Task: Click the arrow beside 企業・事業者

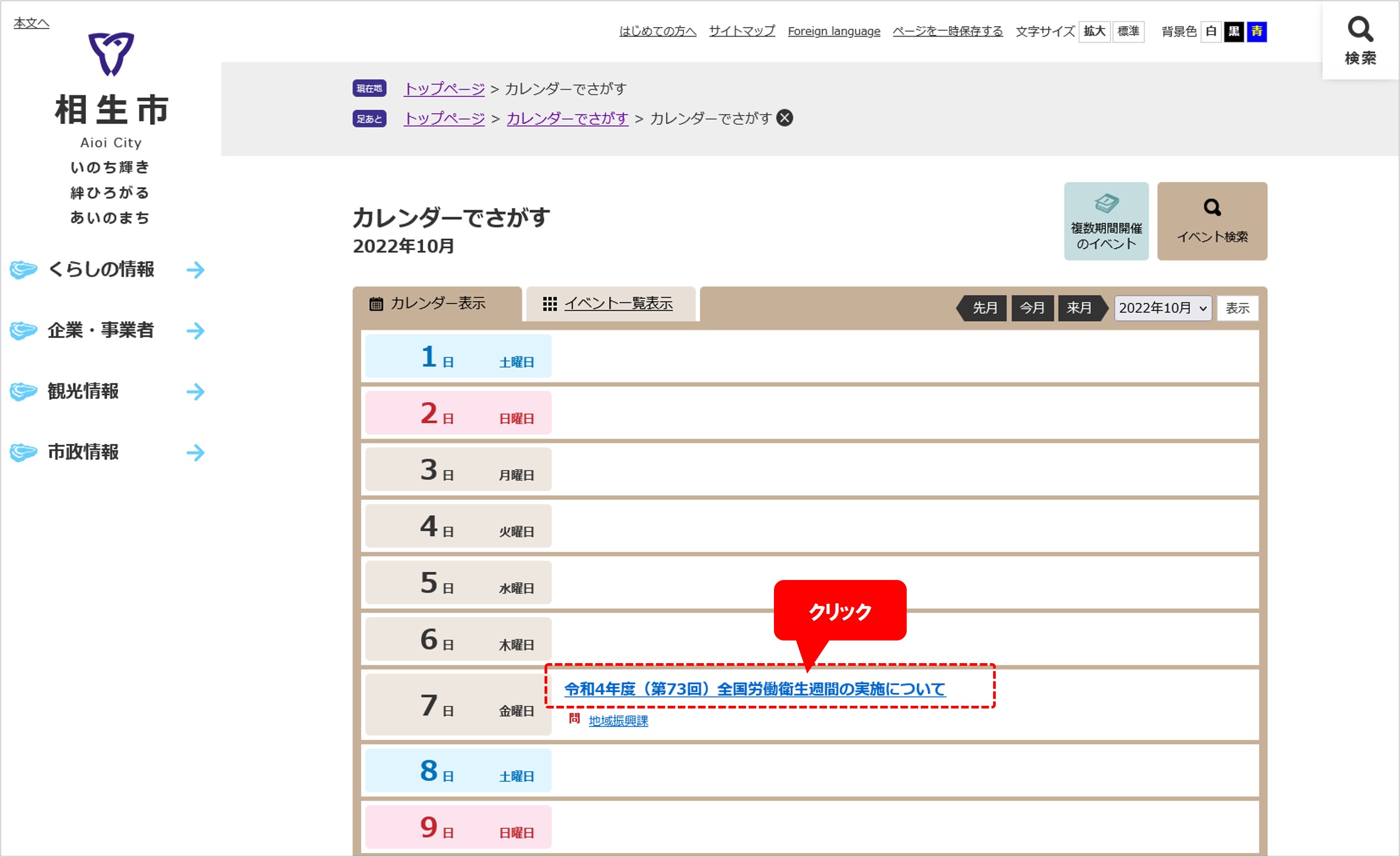Action: pos(195,330)
